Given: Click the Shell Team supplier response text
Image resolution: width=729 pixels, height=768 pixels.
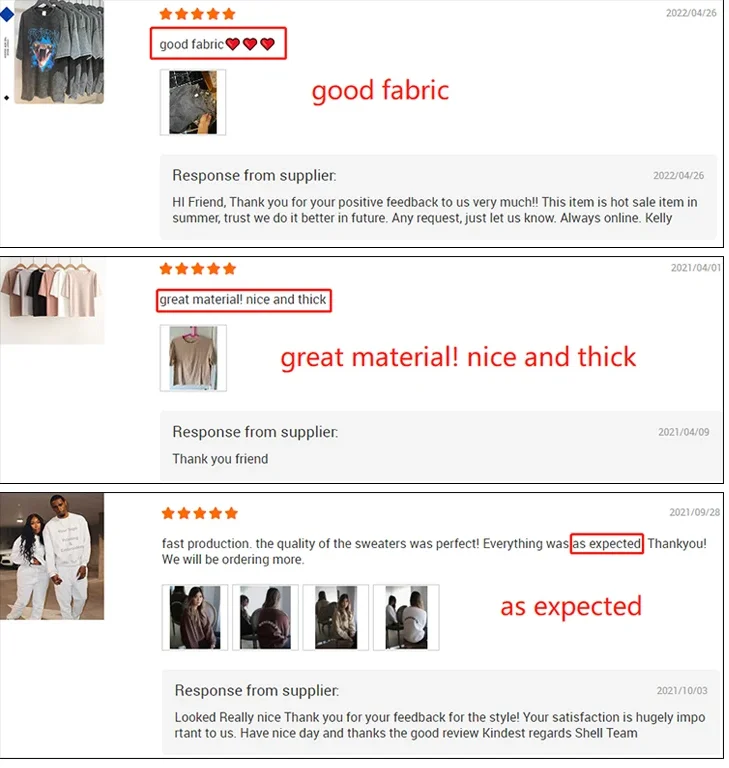Looking at the screenshot, I should 439,725.
